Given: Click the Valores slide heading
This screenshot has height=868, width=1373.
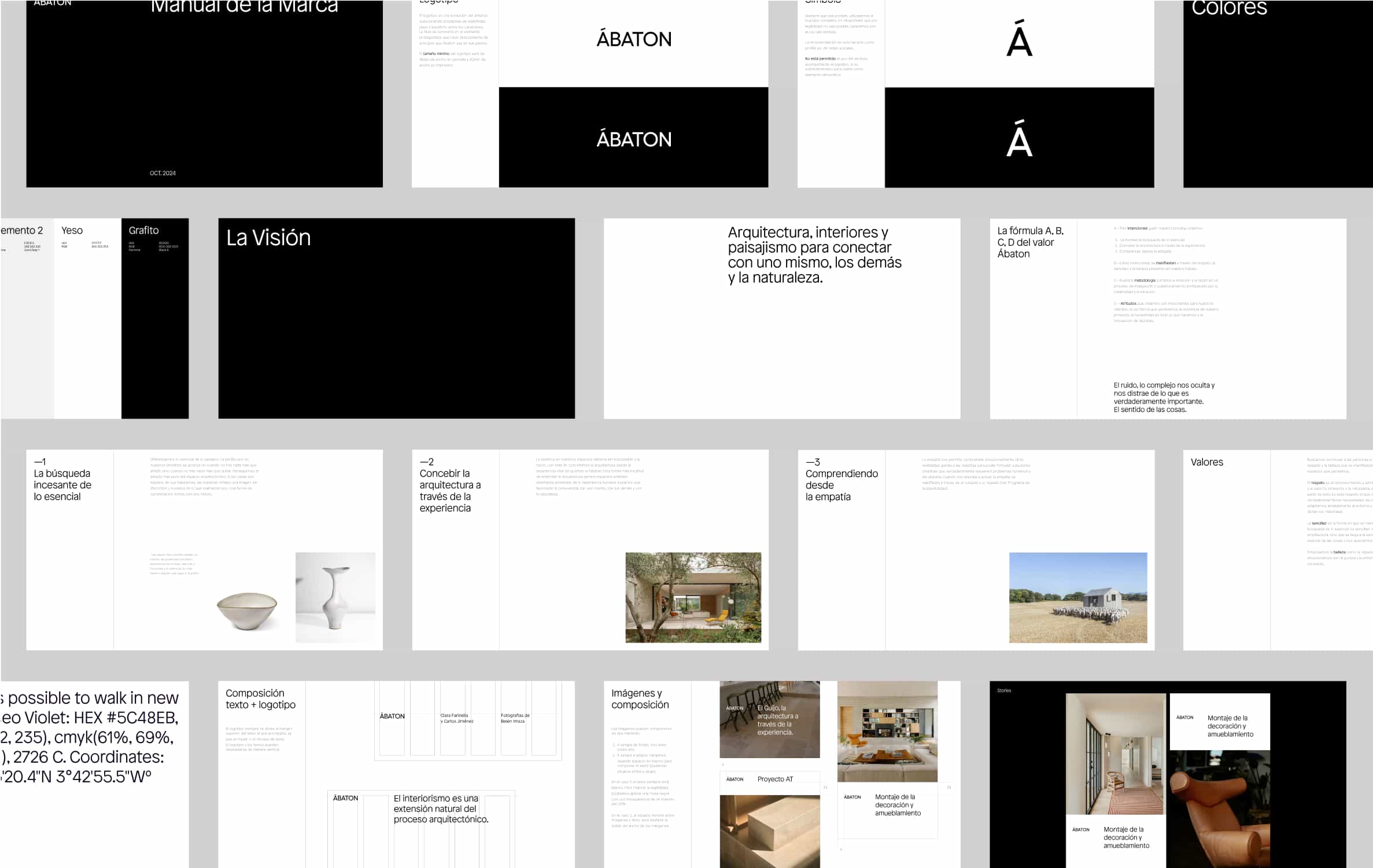Looking at the screenshot, I should (1206, 462).
